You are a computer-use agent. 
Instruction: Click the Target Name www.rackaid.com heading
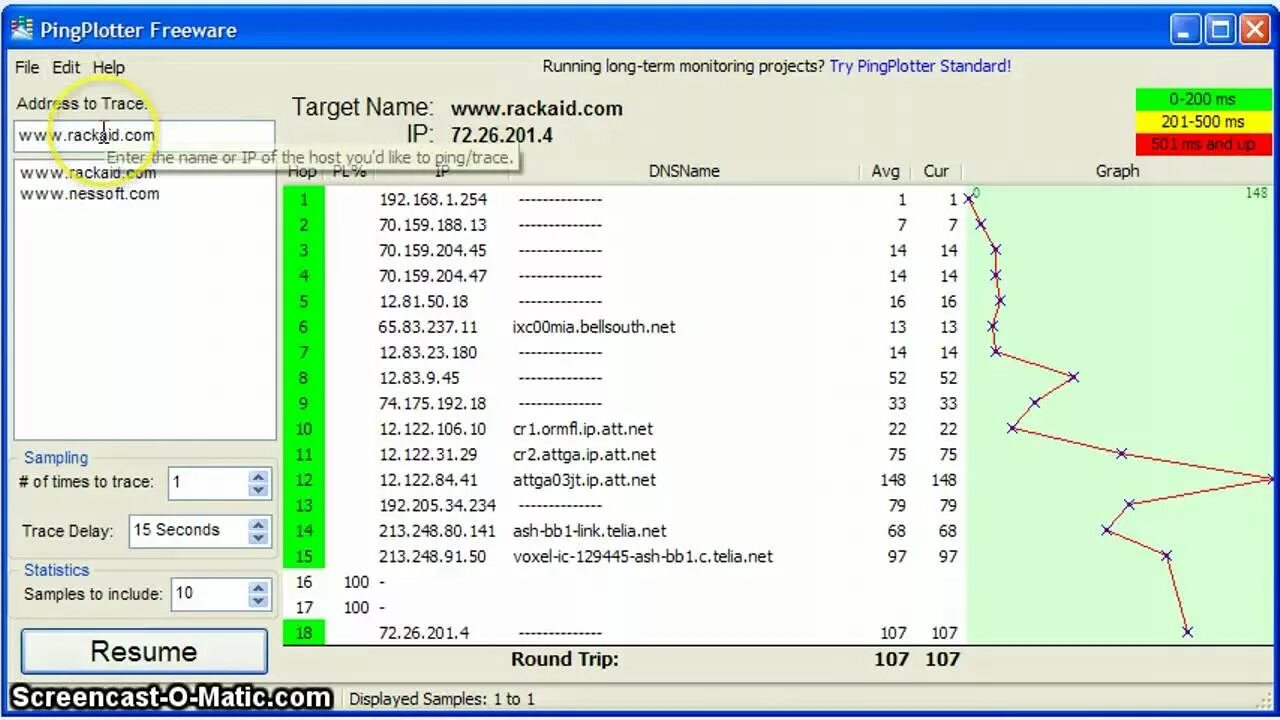[537, 108]
